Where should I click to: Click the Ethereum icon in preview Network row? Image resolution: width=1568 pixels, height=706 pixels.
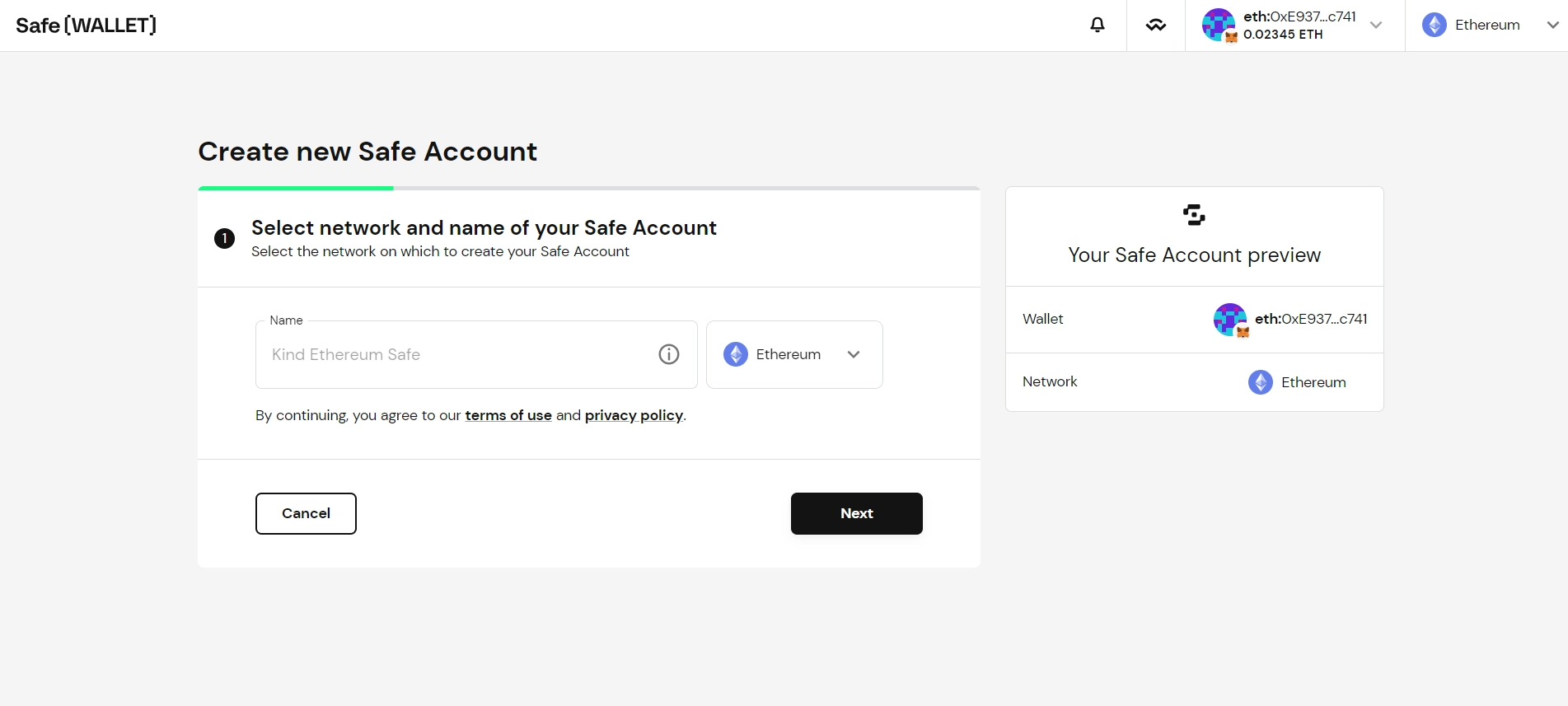tap(1261, 382)
